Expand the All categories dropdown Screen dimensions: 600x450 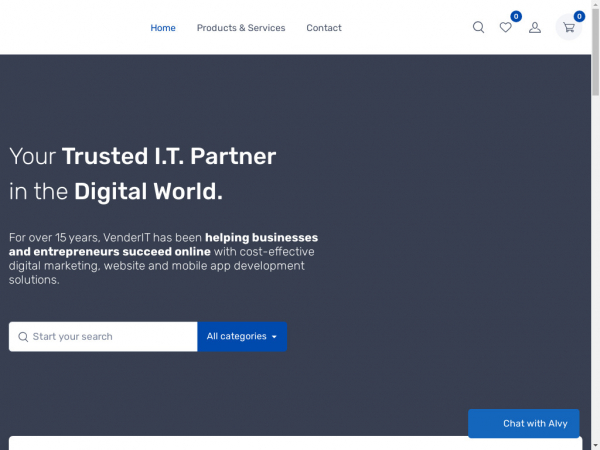pyautogui.click(x=242, y=336)
